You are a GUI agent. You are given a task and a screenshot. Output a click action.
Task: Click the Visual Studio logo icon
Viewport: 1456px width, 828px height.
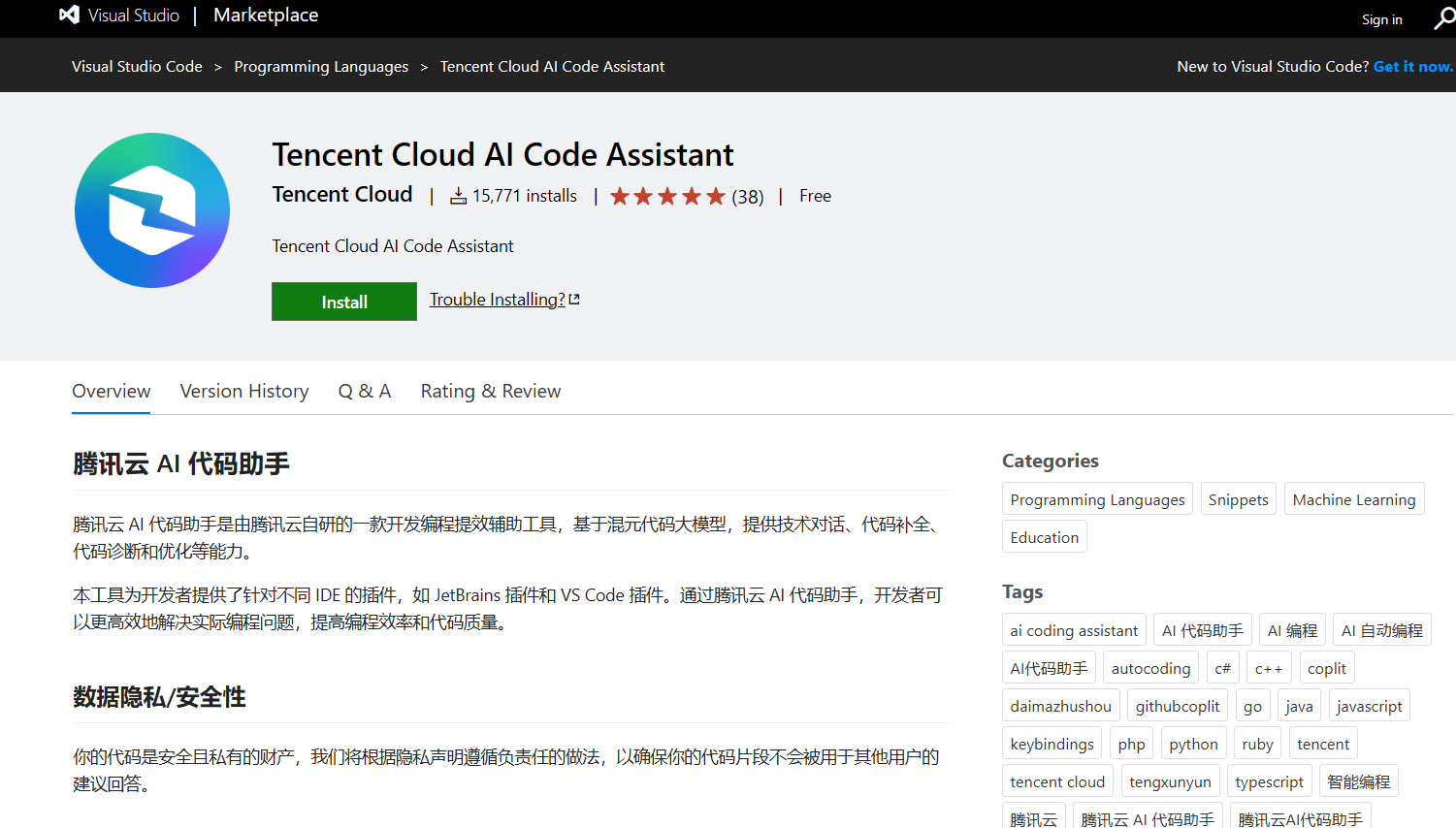69,16
